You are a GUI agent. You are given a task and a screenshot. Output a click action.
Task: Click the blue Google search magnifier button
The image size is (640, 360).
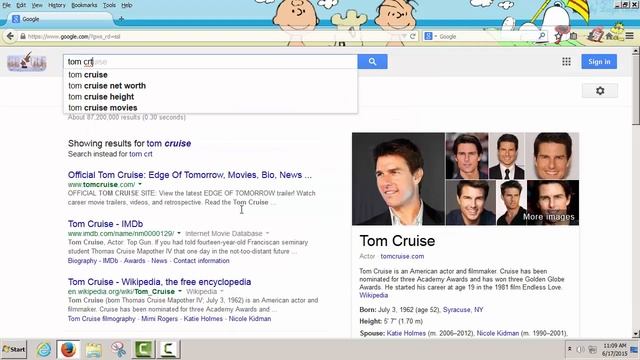[x=372, y=62]
